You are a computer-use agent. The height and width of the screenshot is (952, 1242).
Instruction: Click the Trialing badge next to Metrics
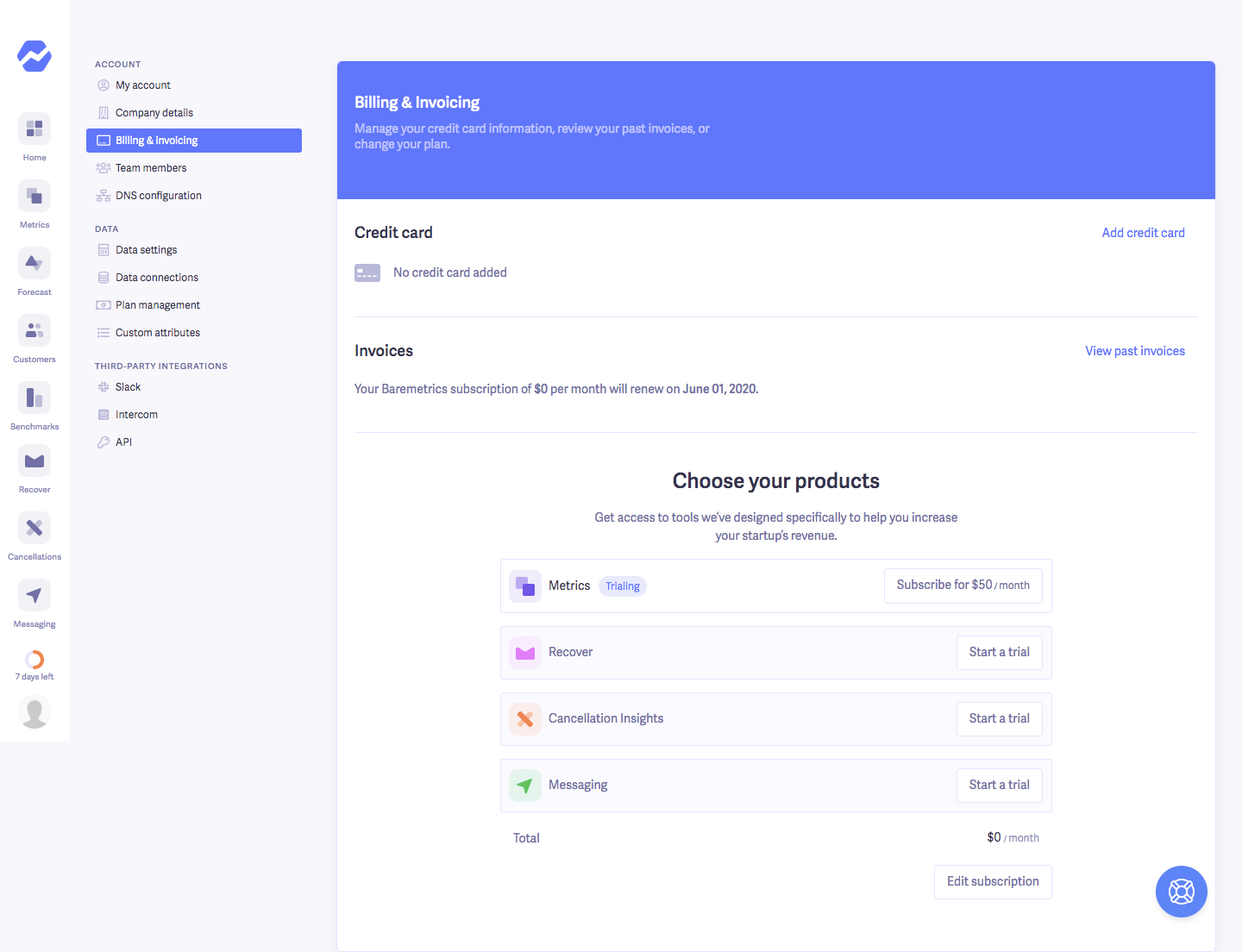(x=623, y=586)
